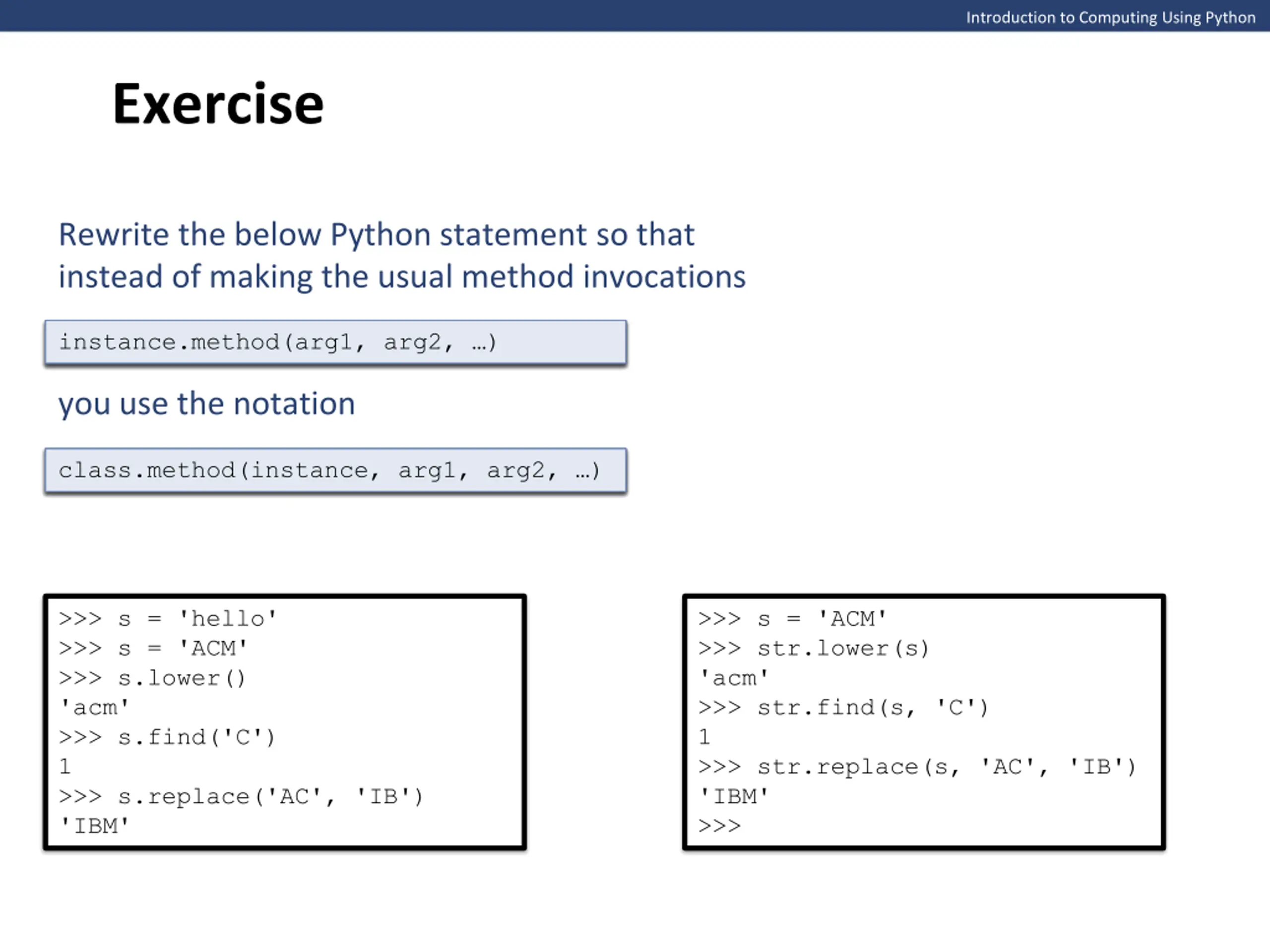Click the line s = 'hello'
Image resolution: width=1270 pixels, height=952 pixels.
168,619
